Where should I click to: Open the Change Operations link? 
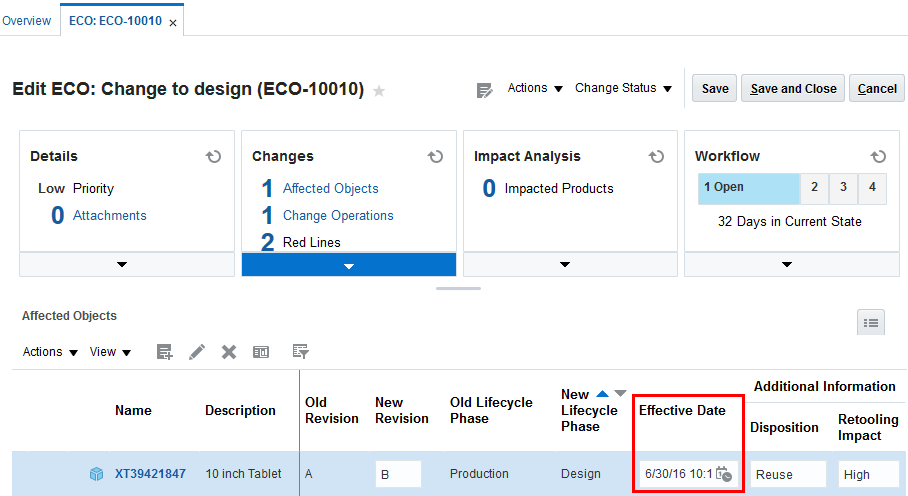click(x=338, y=215)
